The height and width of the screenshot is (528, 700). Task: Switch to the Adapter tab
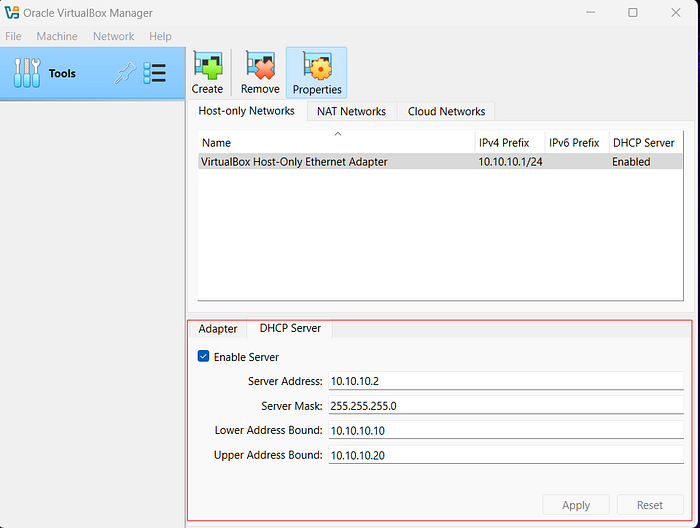218,329
